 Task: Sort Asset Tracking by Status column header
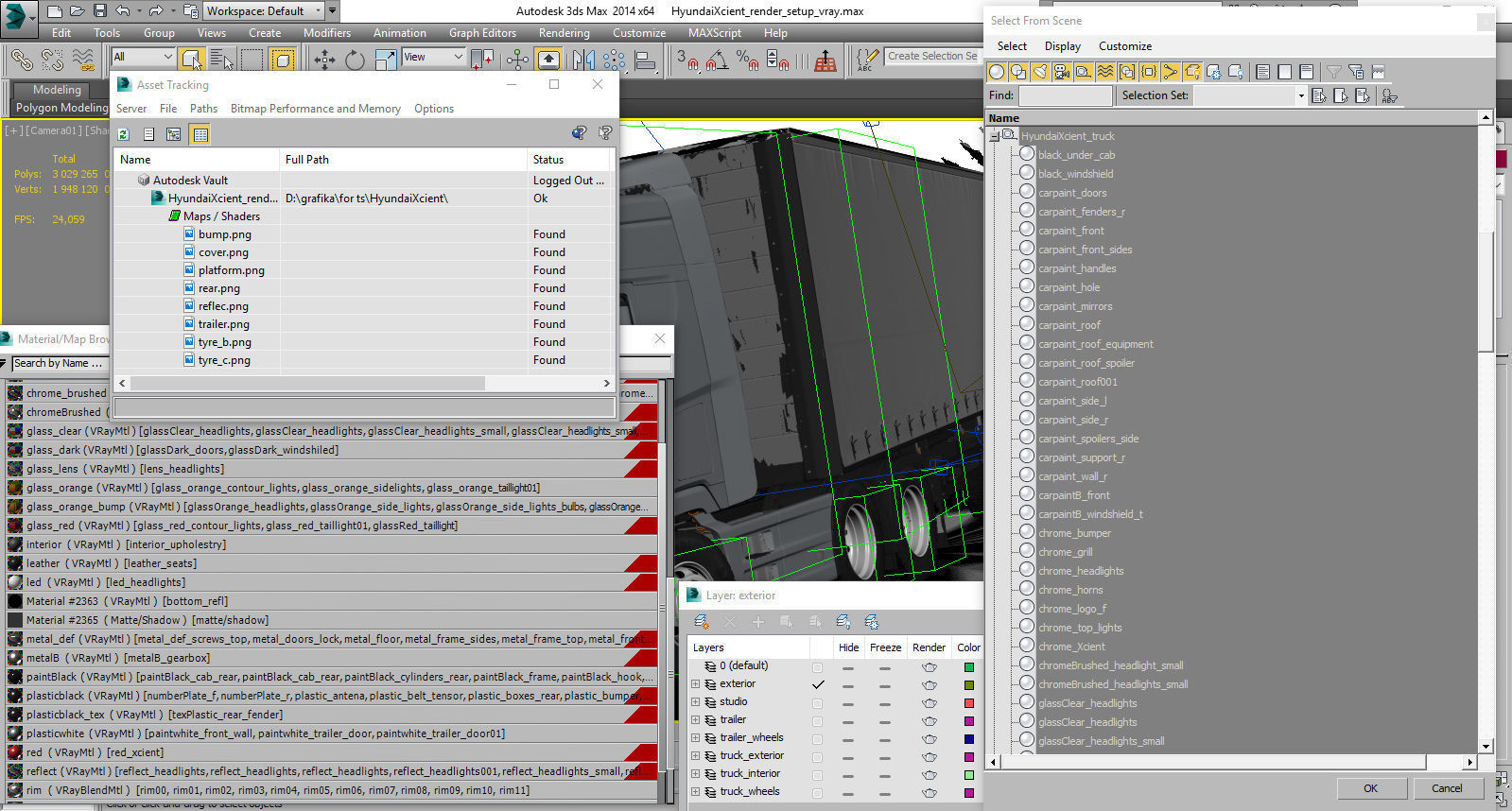coord(570,160)
